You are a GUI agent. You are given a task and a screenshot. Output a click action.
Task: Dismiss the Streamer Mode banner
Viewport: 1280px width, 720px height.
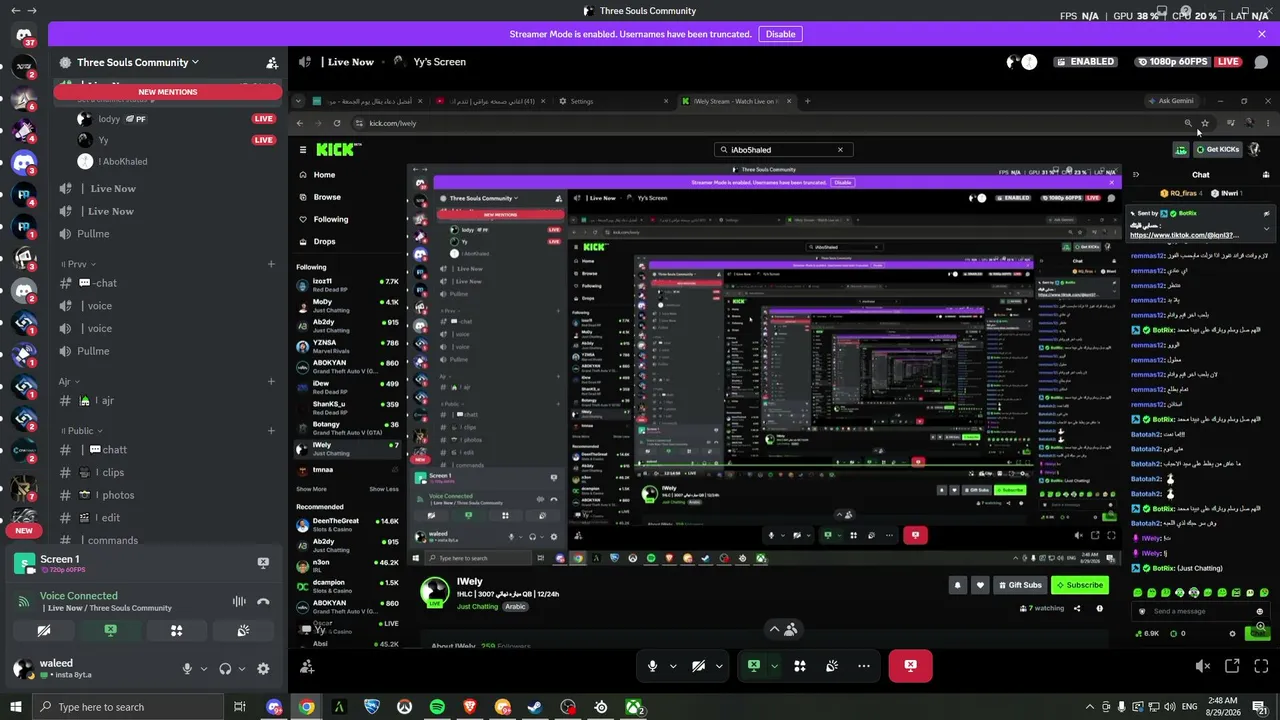pos(1262,34)
